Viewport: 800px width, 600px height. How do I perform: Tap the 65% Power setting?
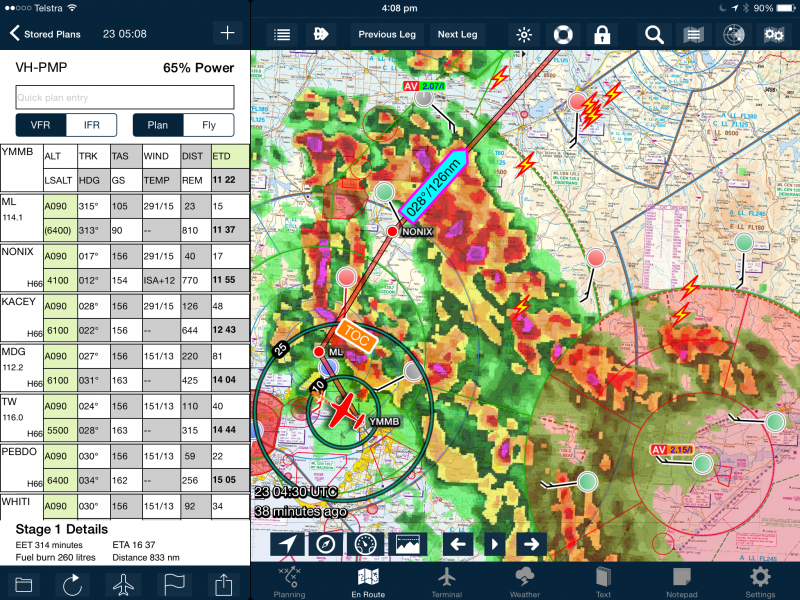[198, 68]
